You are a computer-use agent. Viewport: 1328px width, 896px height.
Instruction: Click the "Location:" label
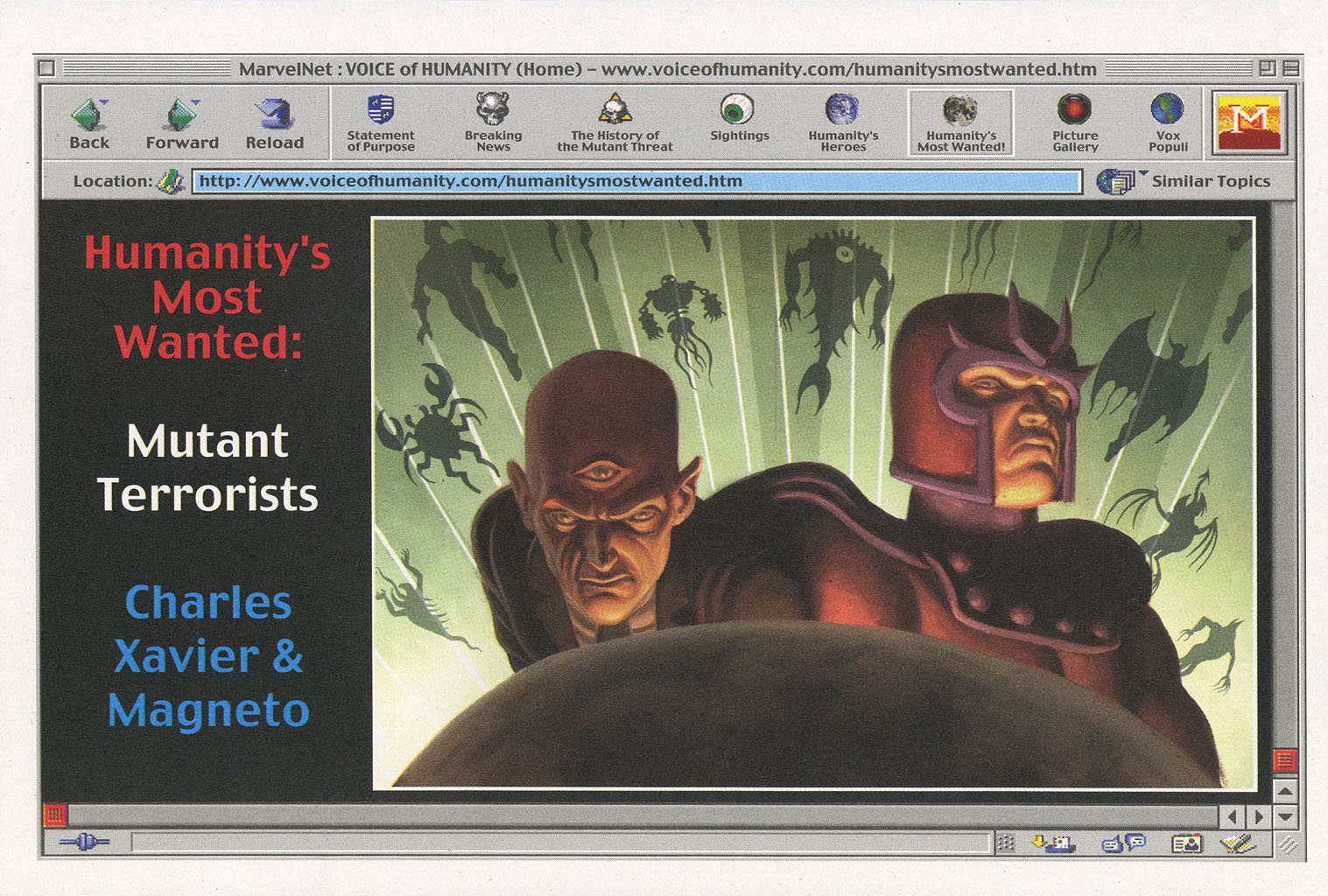(x=113, y=181)
